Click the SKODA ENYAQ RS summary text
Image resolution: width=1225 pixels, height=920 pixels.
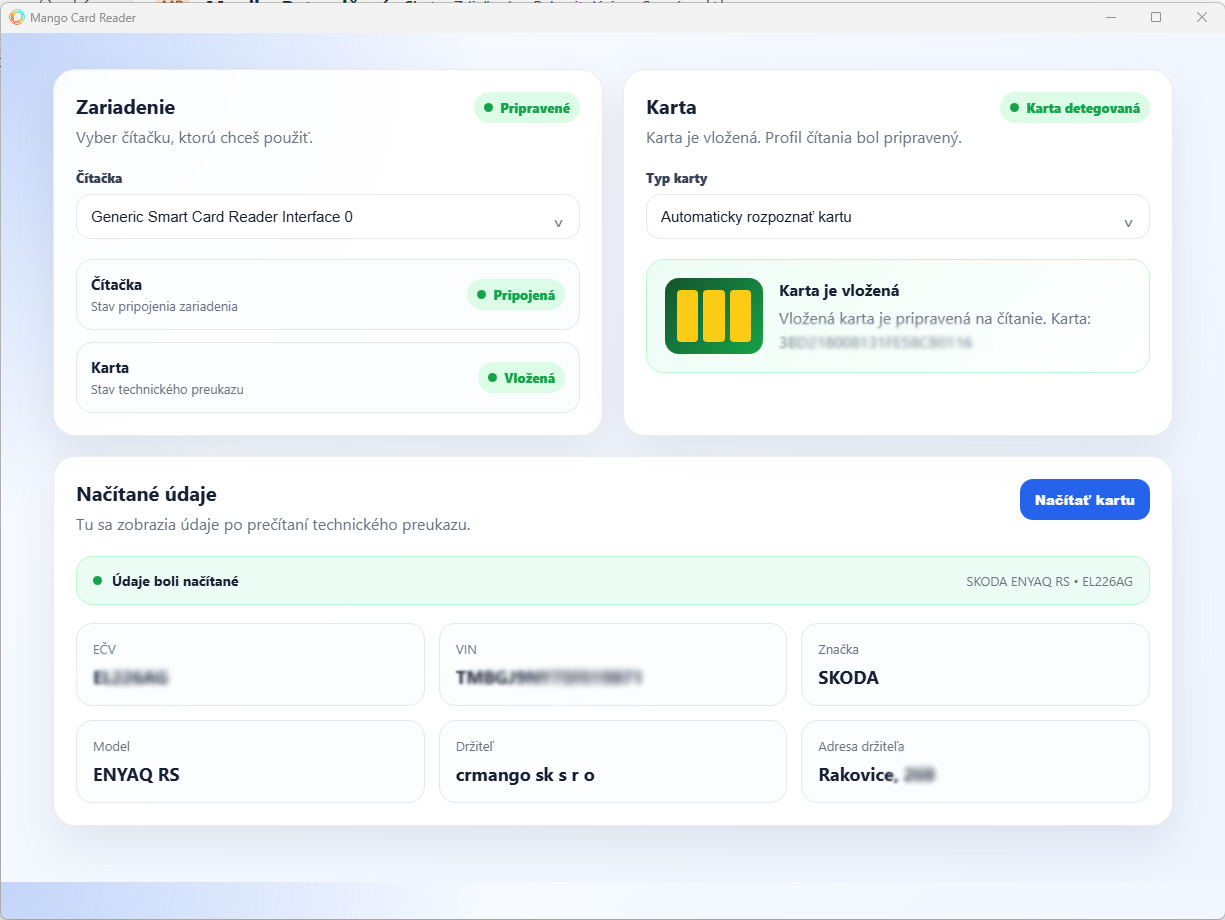click(1049, 582)
